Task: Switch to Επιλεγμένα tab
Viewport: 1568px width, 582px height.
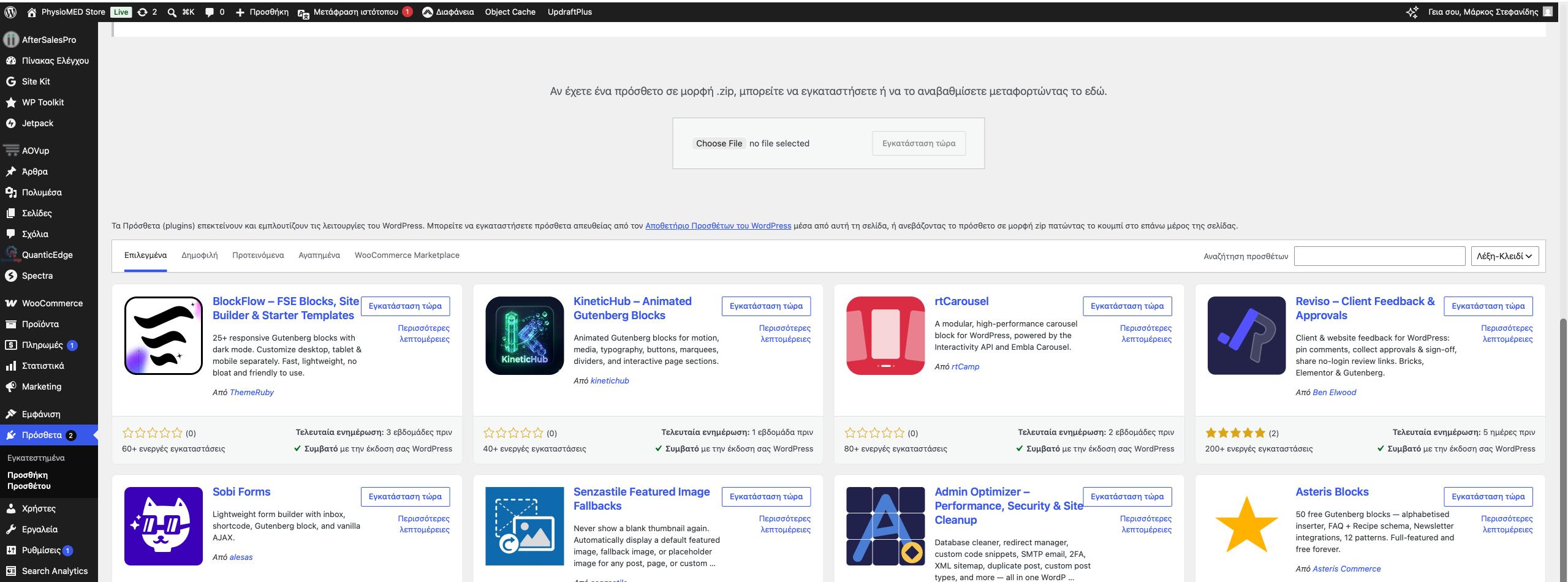Action: (x=145, y=255)
